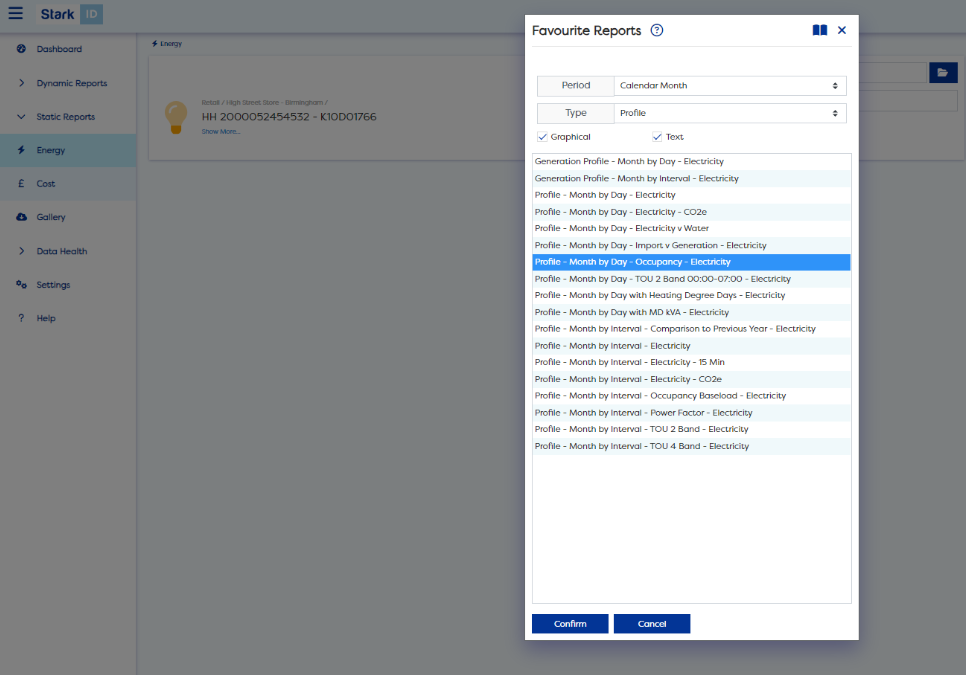Select Month by Interval - Power Factor
Screen dimensions: 966x675
691,413
